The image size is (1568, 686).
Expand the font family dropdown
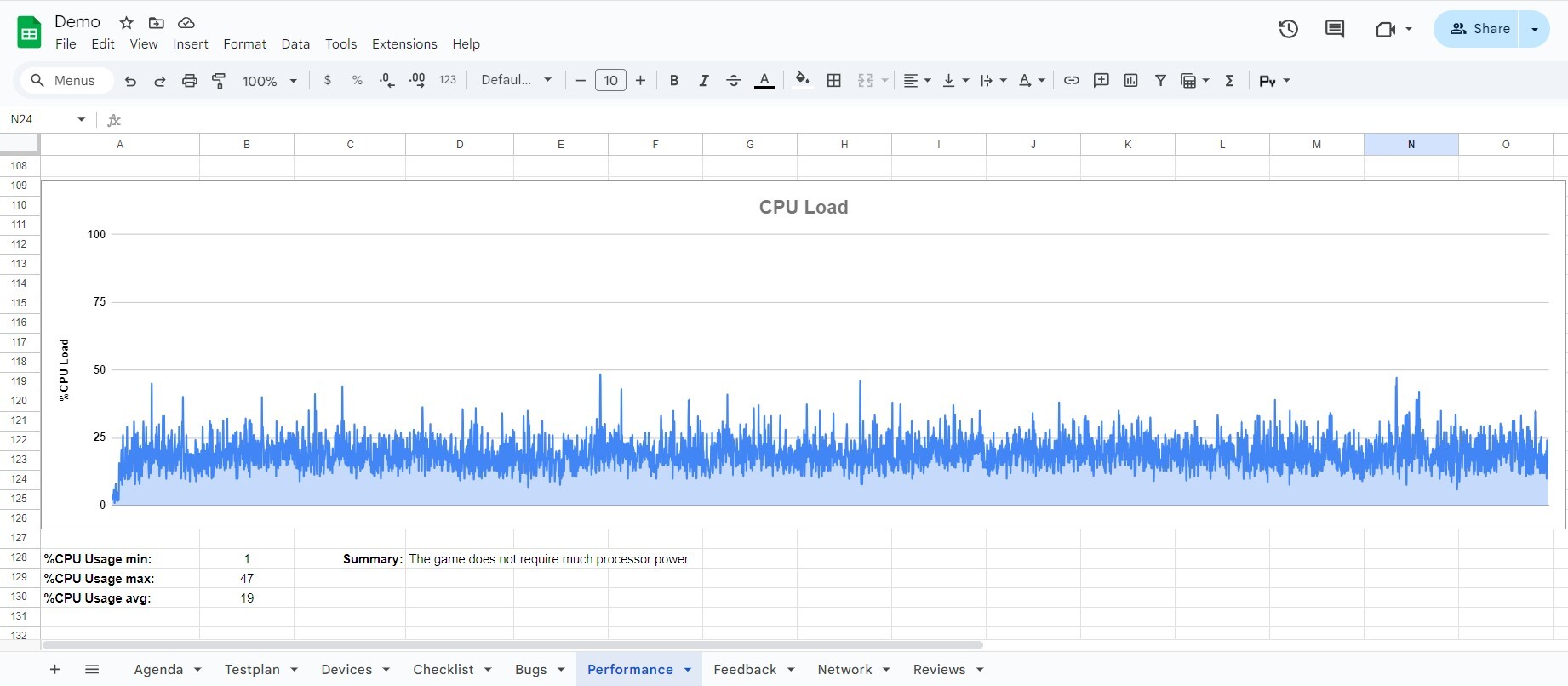pyautogui.click(x=516, y=80)
